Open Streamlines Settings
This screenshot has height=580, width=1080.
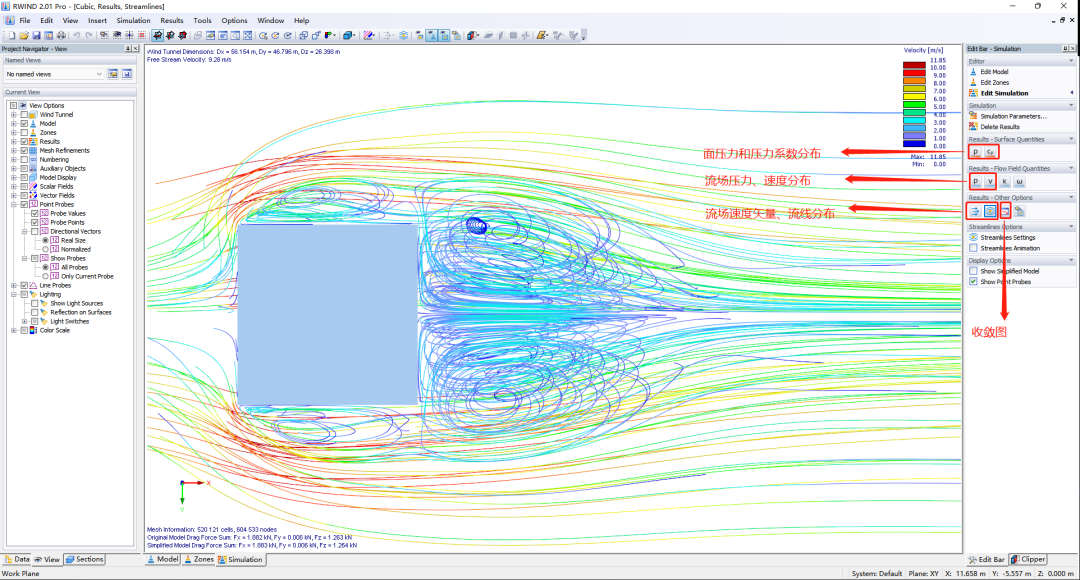tap(1008, 237)
